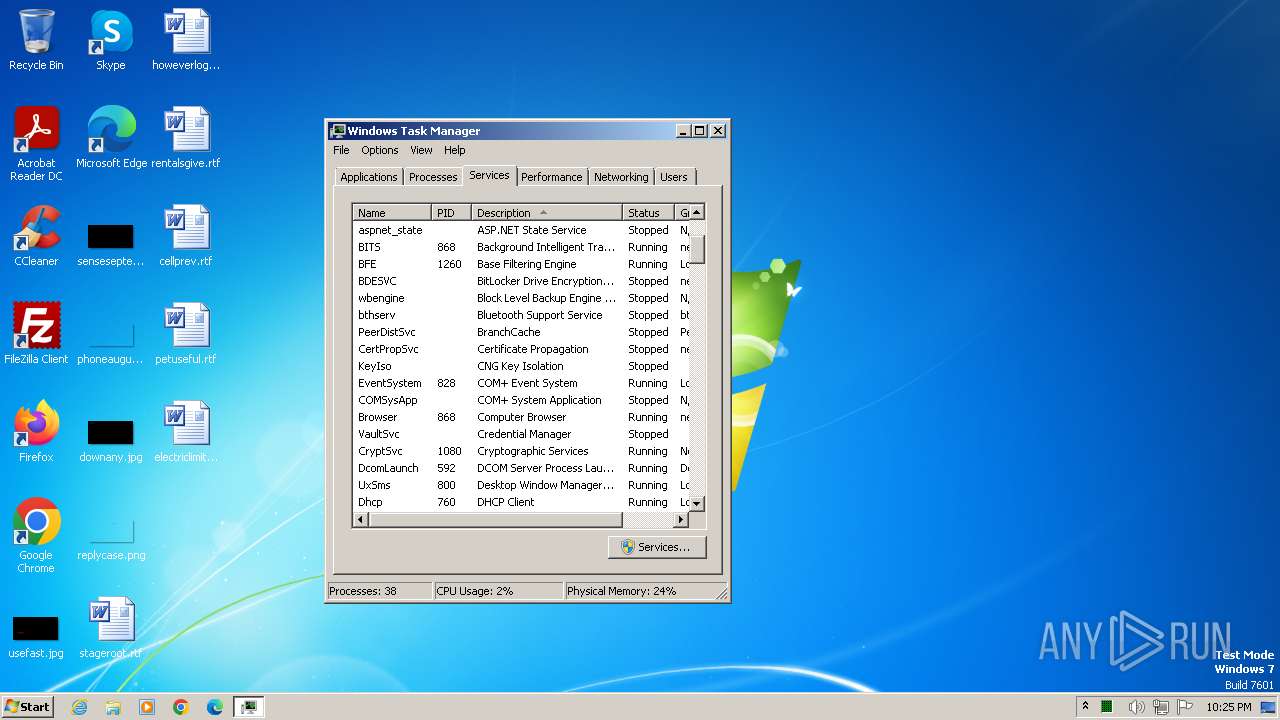This screenshot has width=1280, height=720.
Task: Select the BDESVC service row
Action: click(521, 281)
